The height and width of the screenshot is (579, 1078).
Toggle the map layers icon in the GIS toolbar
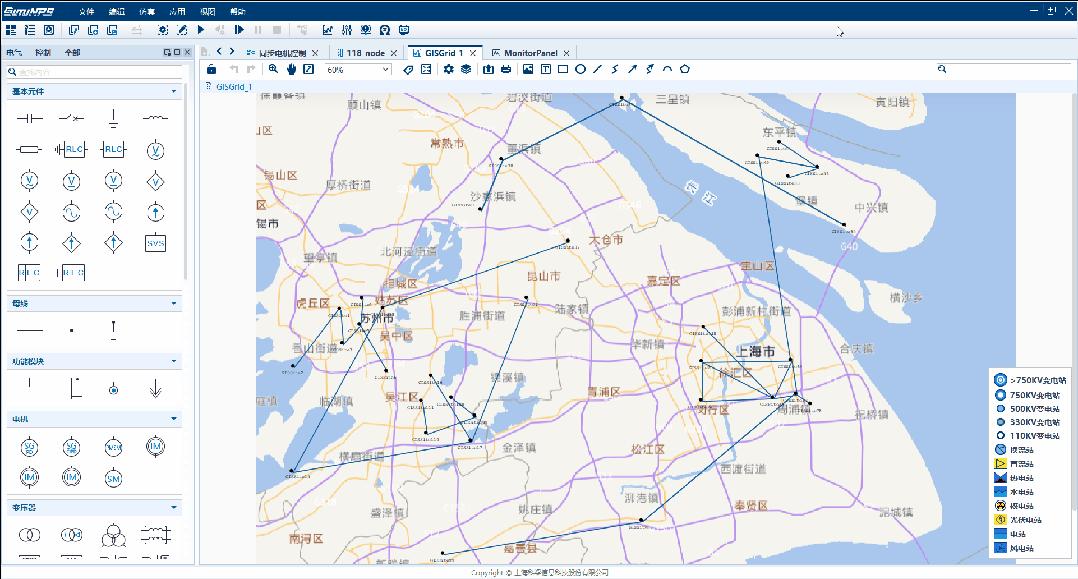(x=467, y=69)
